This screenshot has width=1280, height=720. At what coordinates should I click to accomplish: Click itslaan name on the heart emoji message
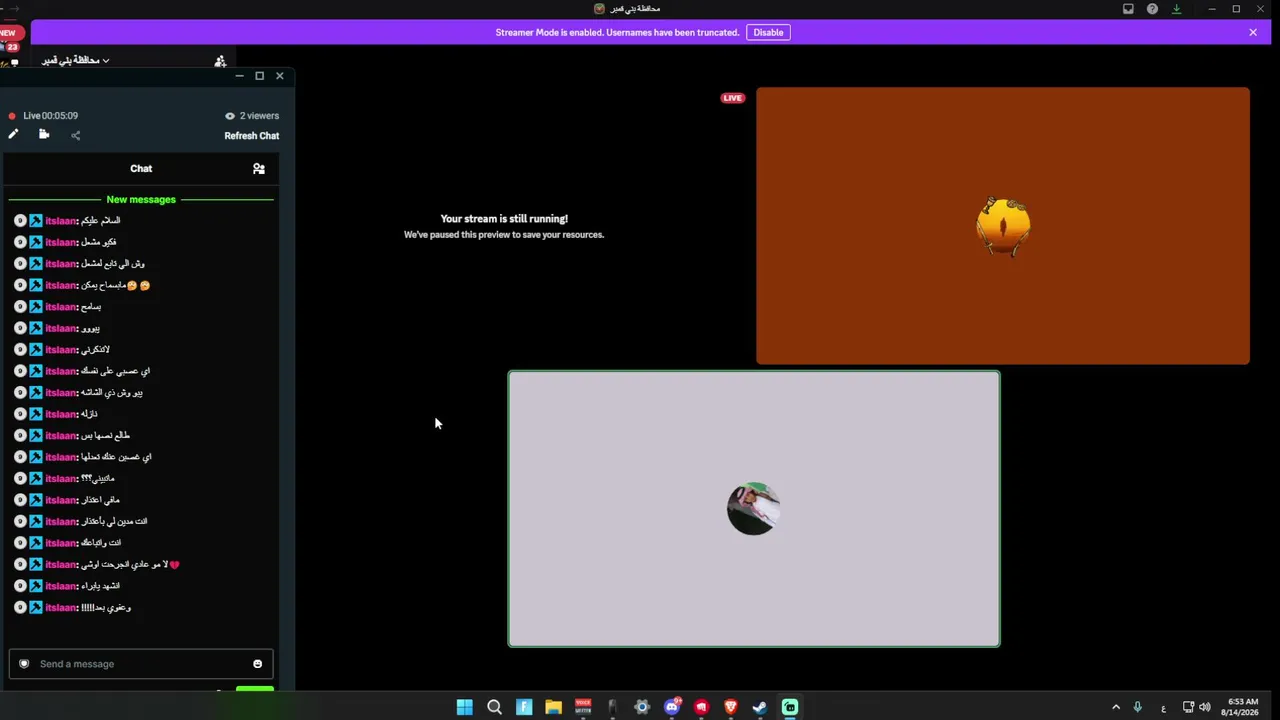pos(61,565)
